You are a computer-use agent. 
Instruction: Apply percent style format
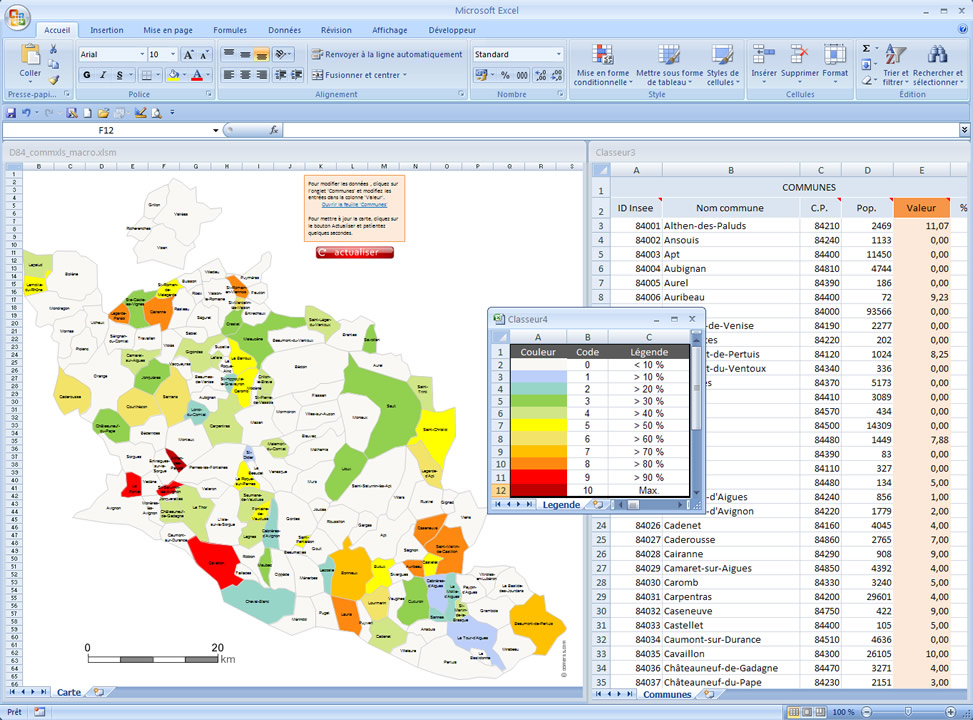tap(505, 75)
